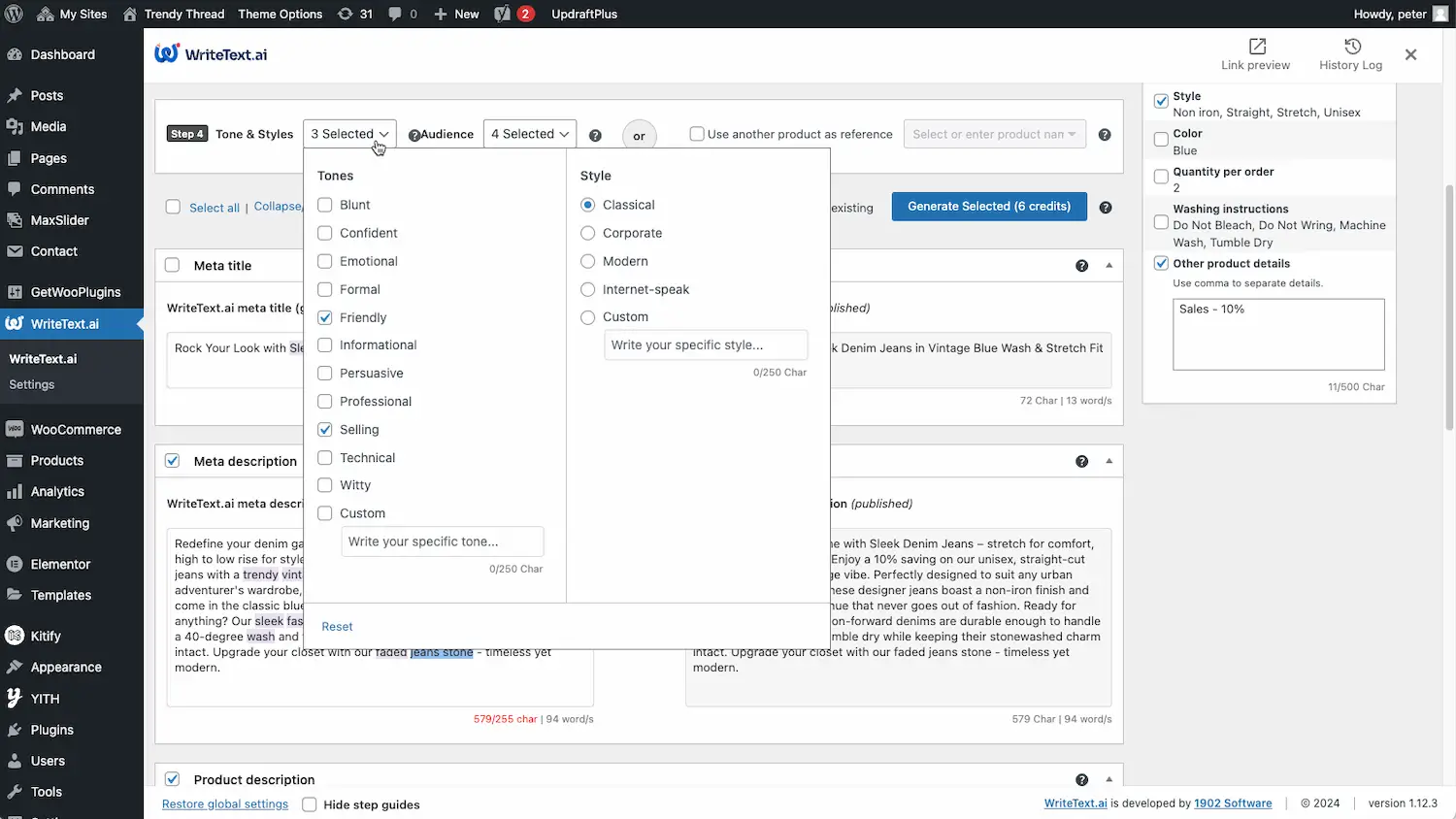Click the Write your specific tone field

click(443, 541)
